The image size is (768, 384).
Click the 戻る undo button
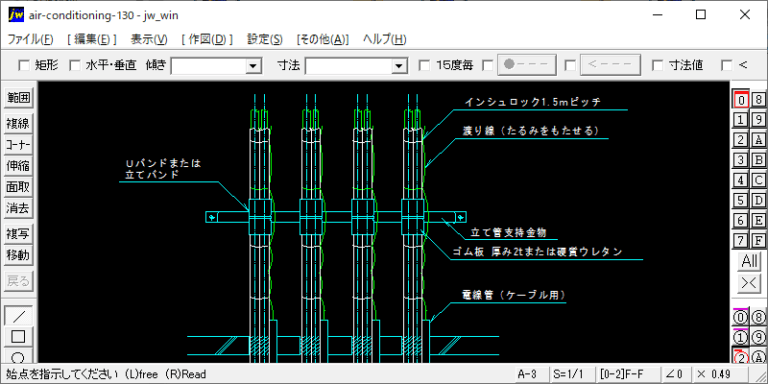pyautogui.click(x=18, y=281)
